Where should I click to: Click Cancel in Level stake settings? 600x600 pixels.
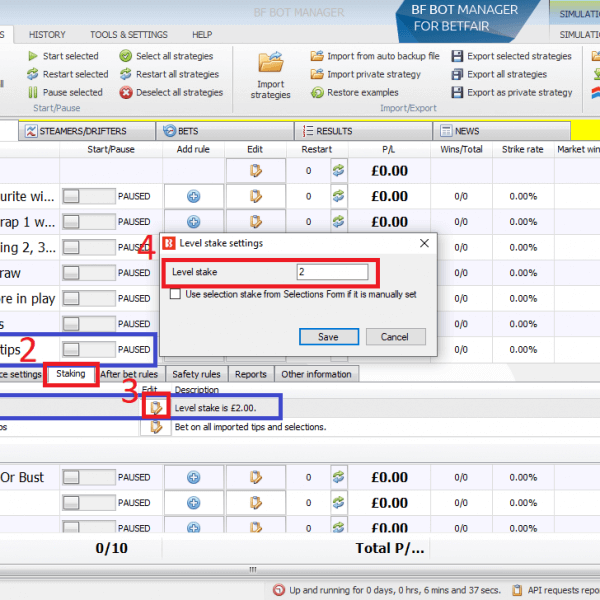395,337
